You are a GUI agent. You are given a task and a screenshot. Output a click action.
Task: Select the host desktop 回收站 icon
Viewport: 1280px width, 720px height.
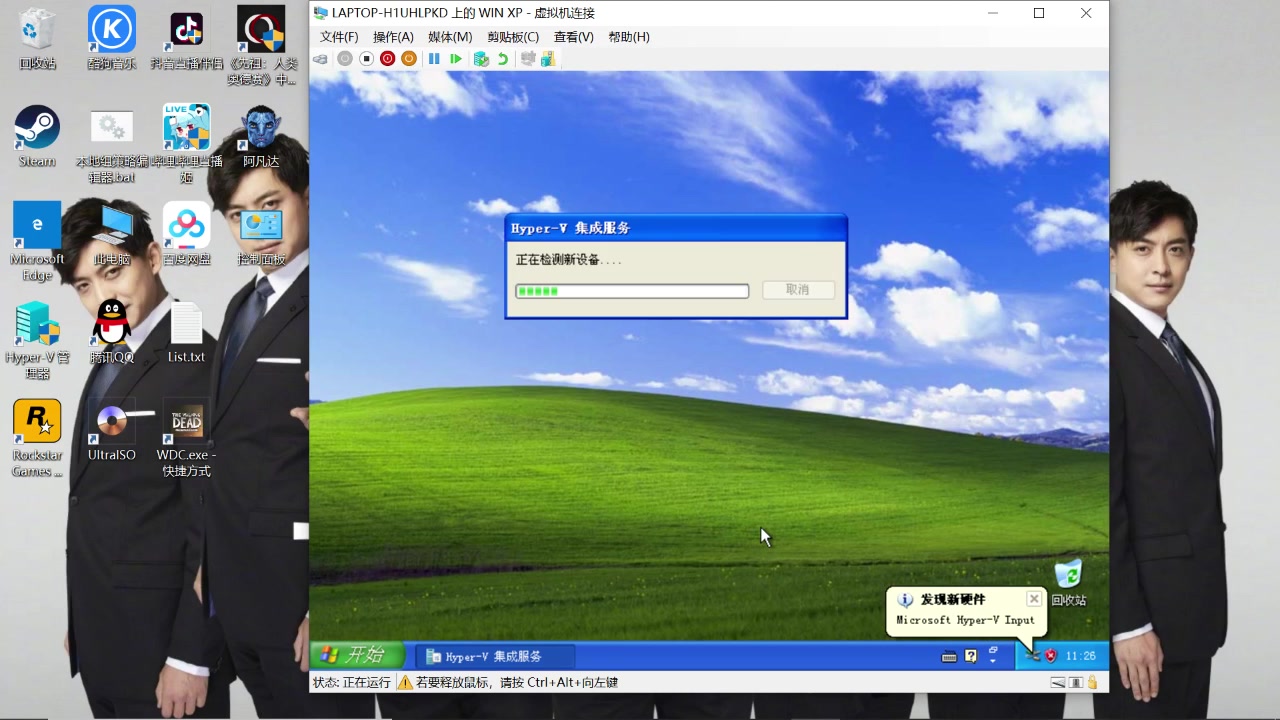pos(37,40)
